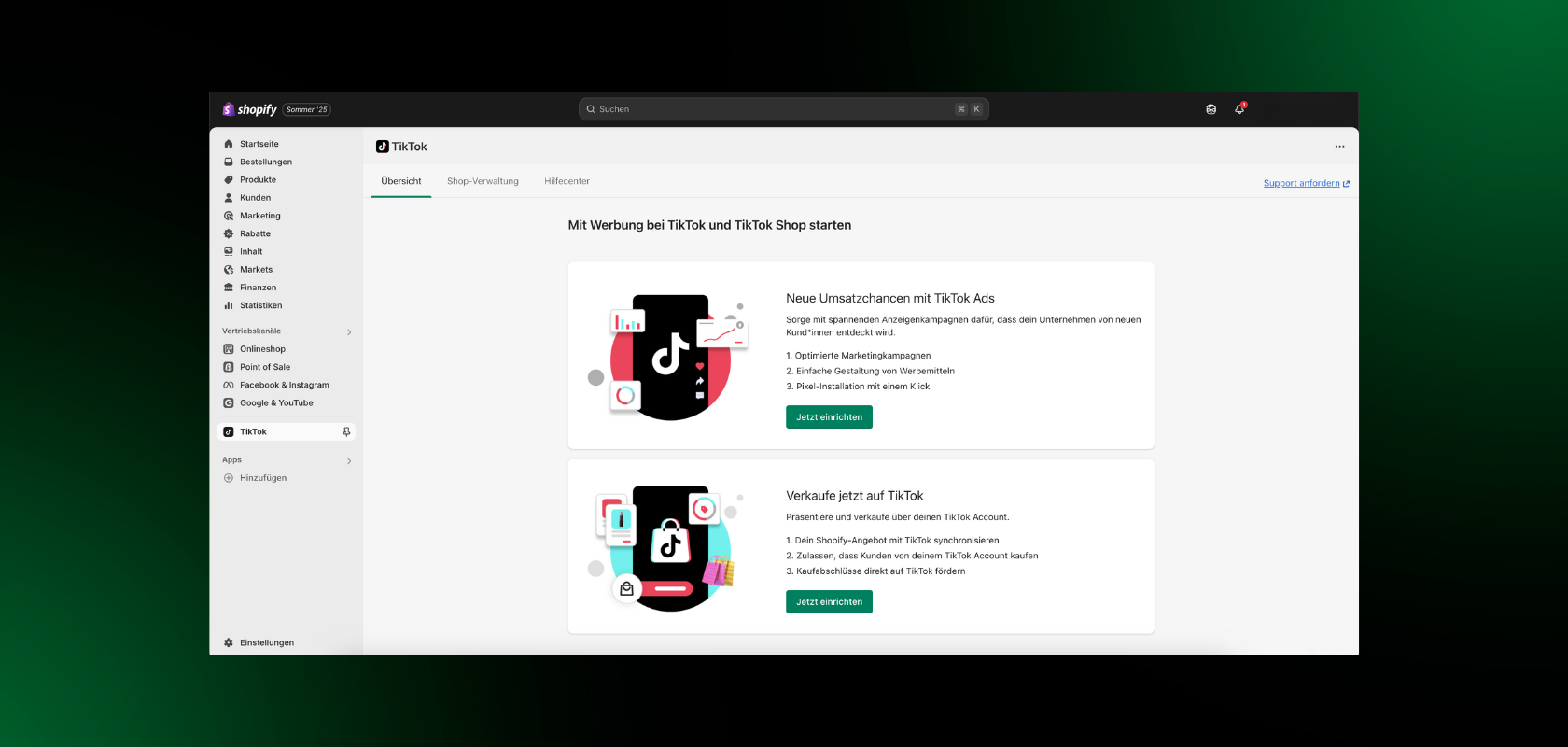Click Hinzufügen to add an app
The image size is (1568, 747).
coord(262,478)
